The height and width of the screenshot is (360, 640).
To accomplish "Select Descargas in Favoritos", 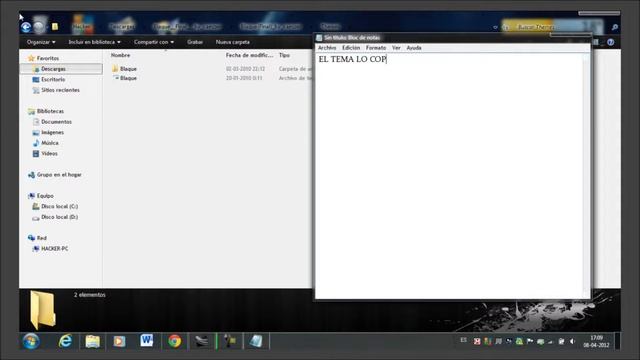I will (x=61, y=69).
